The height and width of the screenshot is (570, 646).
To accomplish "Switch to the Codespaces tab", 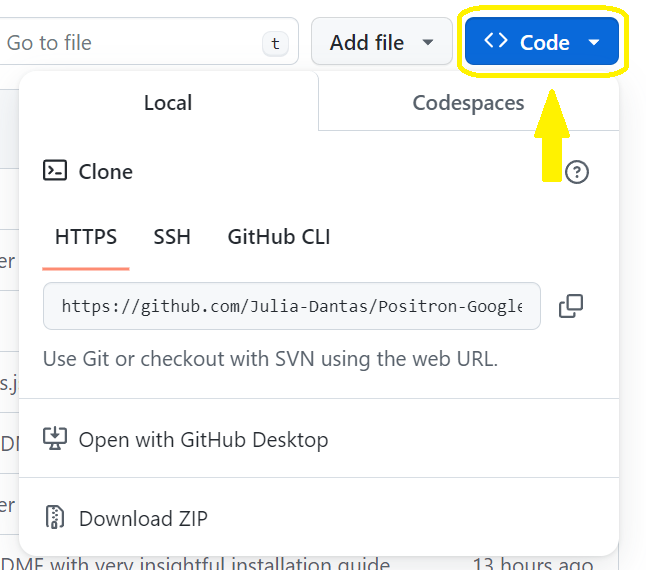I will click(468, 103).
